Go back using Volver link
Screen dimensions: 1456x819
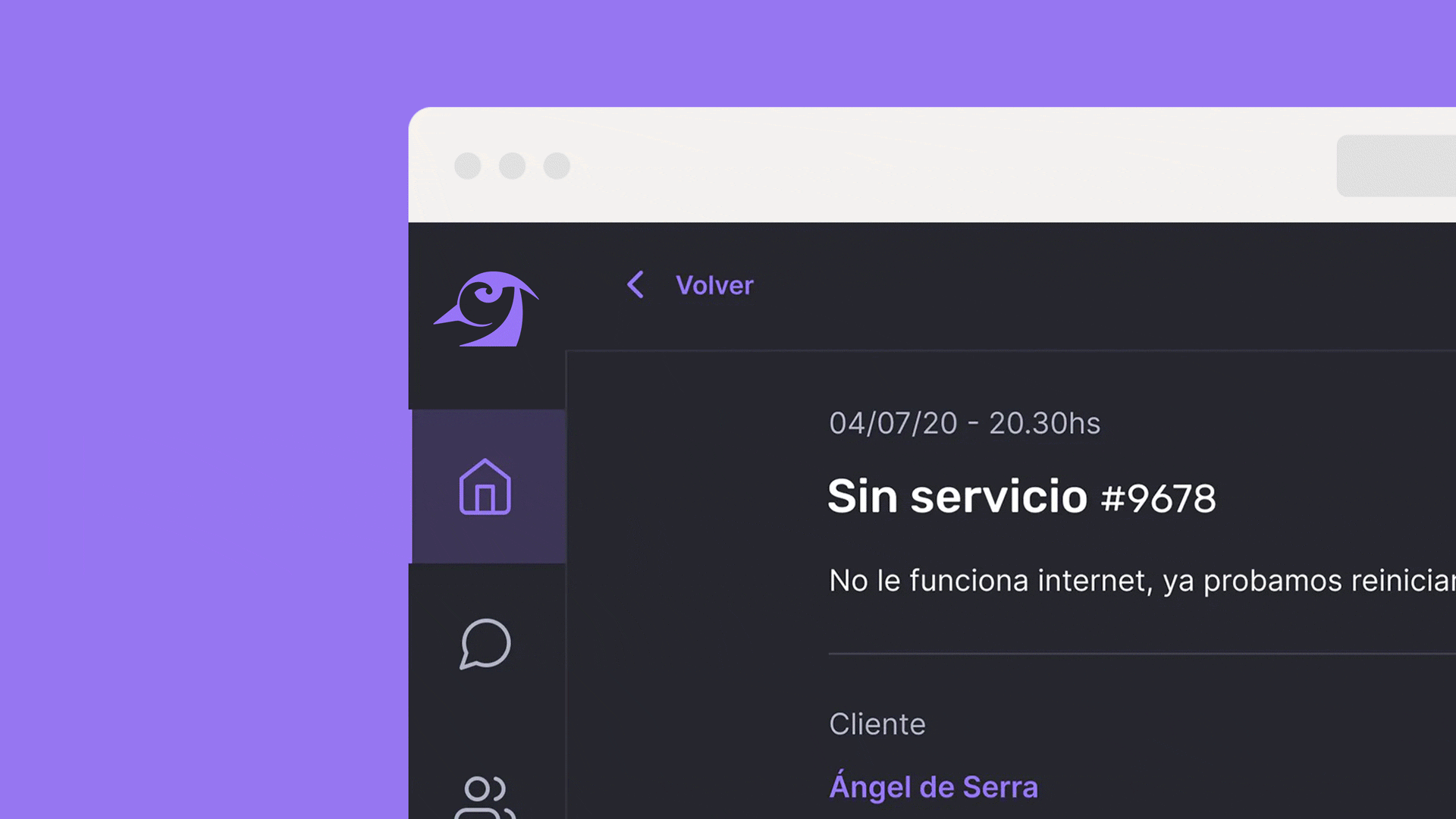714,285
